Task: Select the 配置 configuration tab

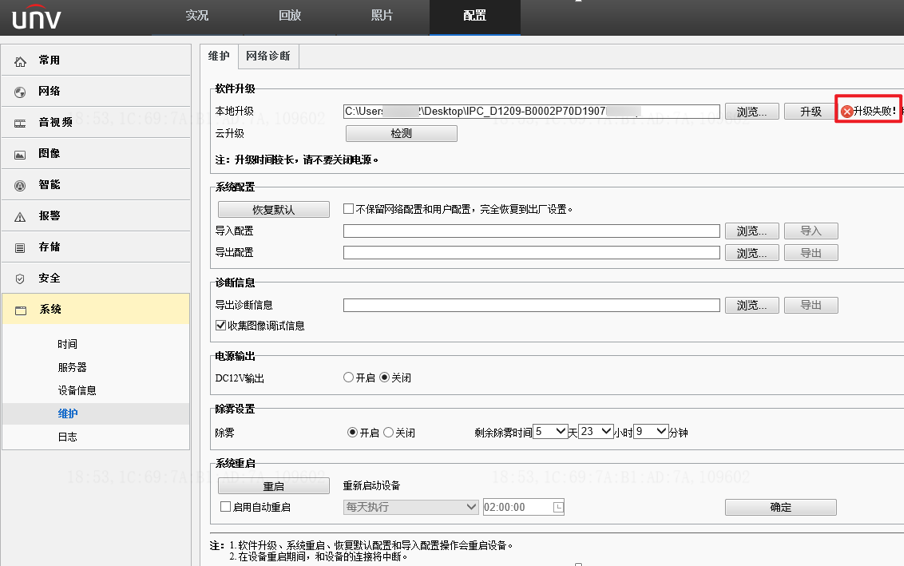Action: pos(474,16)
